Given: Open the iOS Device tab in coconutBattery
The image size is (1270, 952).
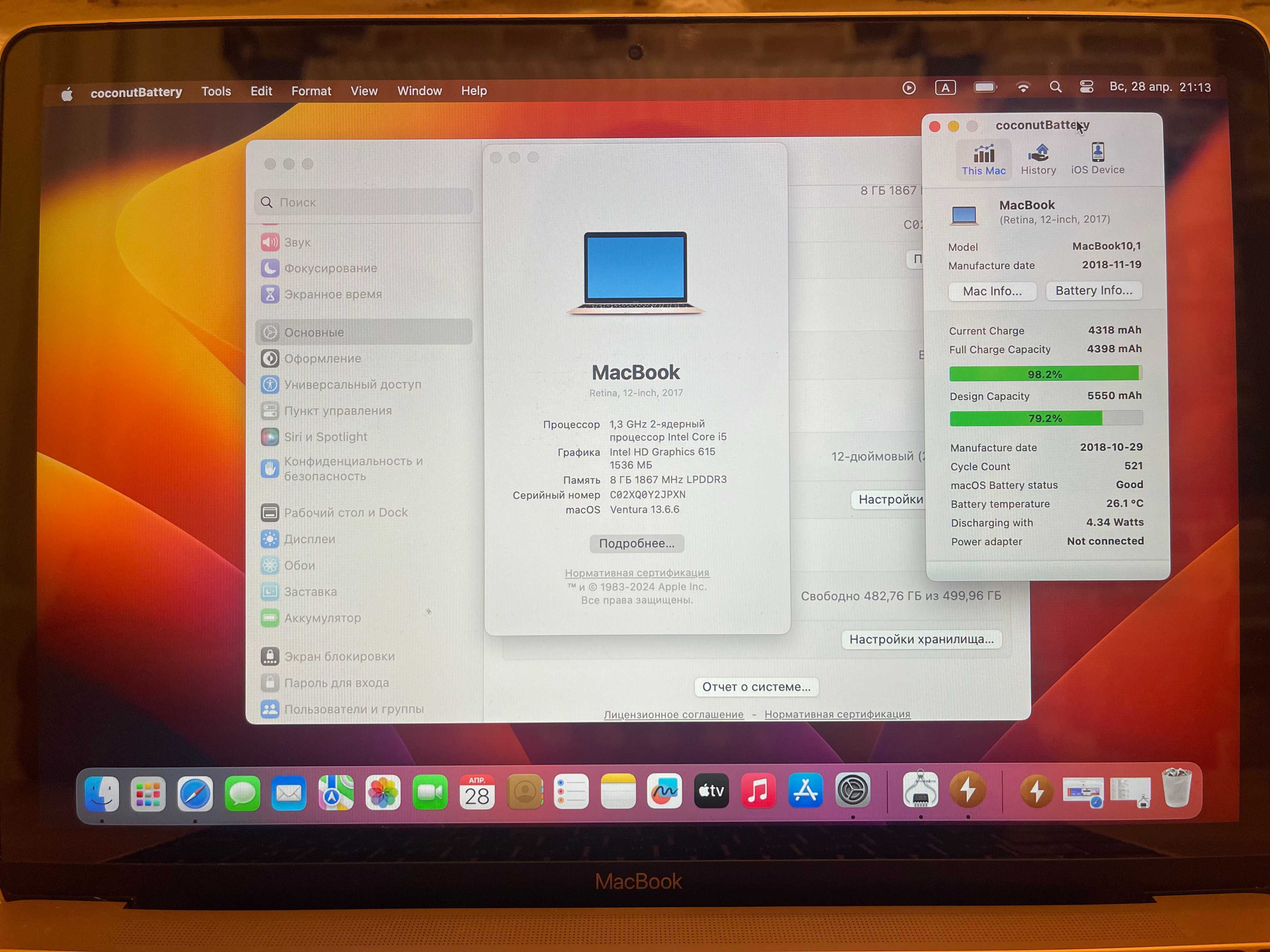Looking at the screenshot, I should pos(1097,159).
